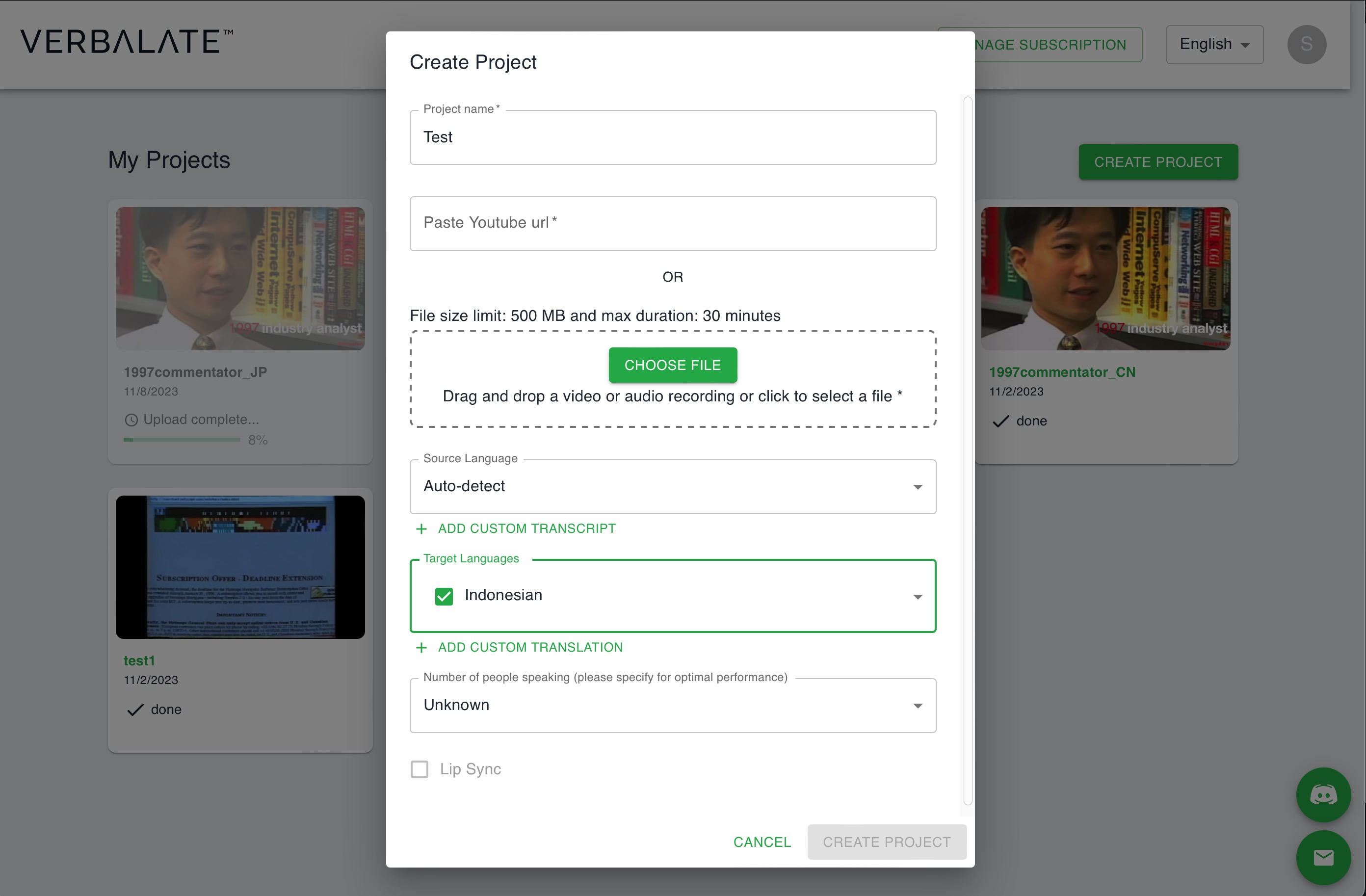Open the number of people speaking dropdown
Image resolution: width=1366 pixels, height=896 pixels.
672,705
